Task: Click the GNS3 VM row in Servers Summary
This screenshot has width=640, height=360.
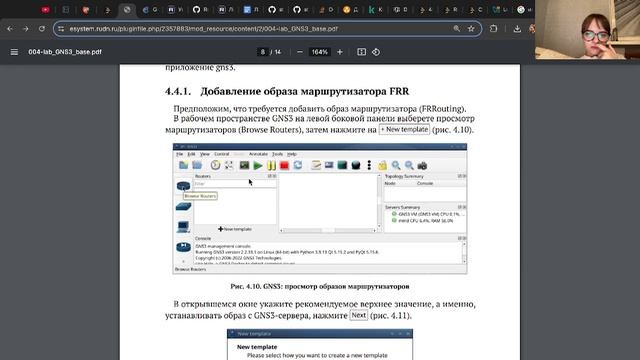Action: 428,214
